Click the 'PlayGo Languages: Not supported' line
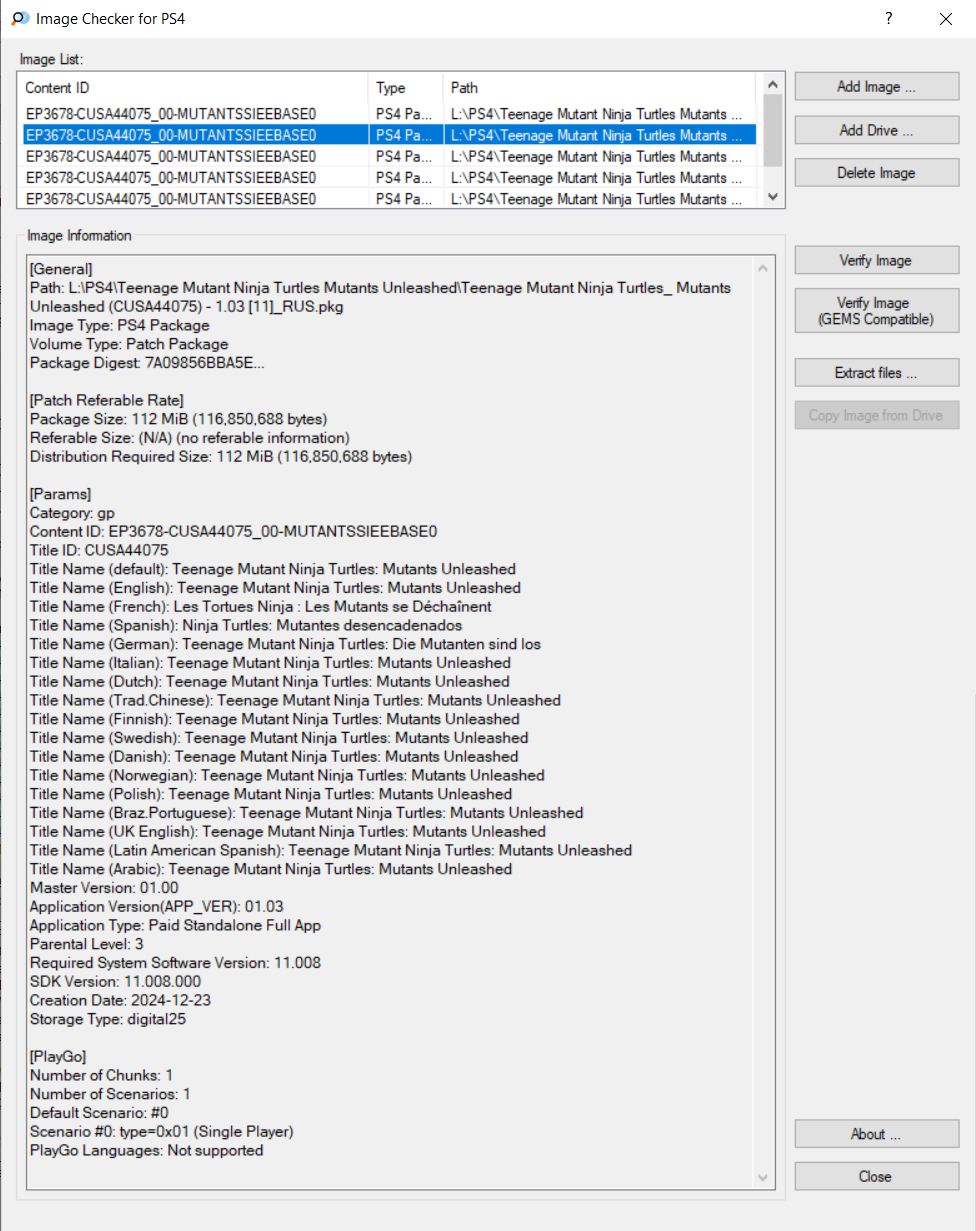Viewport: 976px width, 1231px height. click(x=147, y=1150)
